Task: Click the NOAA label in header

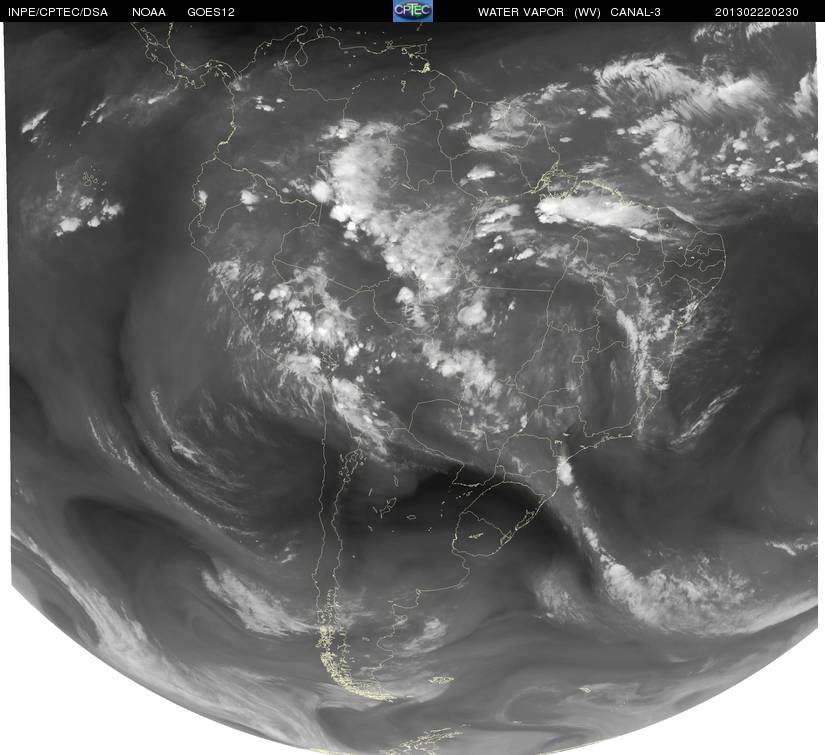Action: pos(149,12)
